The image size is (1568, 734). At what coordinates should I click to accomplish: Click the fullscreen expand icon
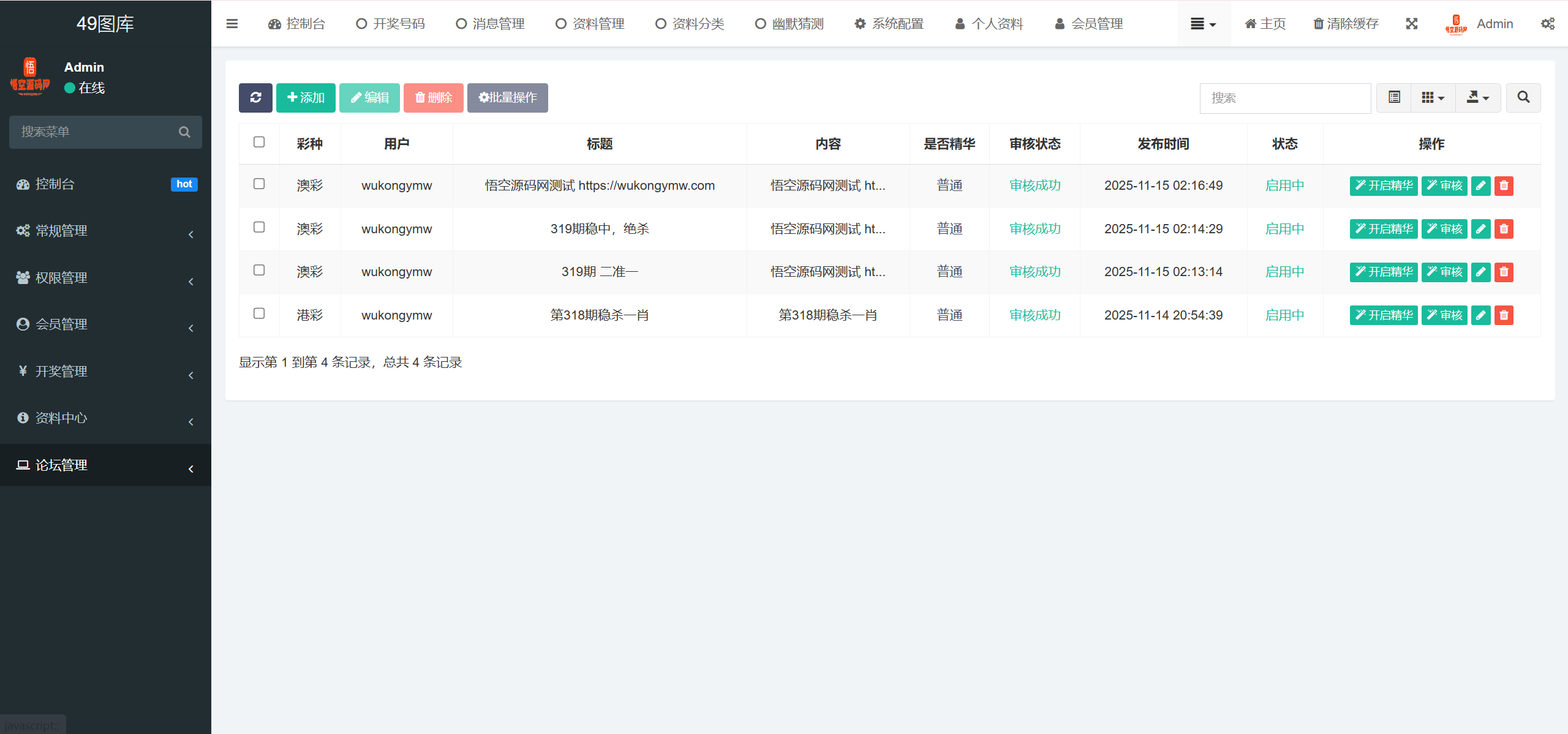[x=1411, y=24]
